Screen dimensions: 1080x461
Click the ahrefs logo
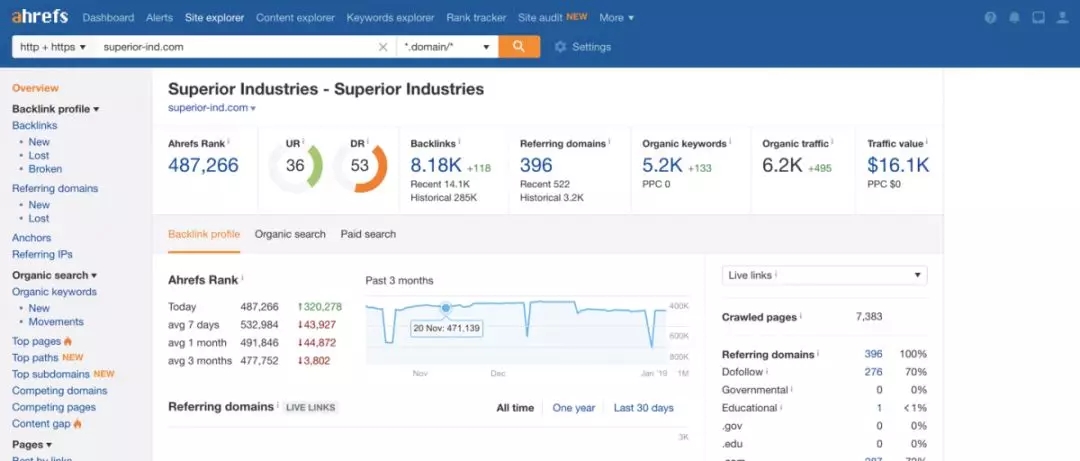[40, 18]
